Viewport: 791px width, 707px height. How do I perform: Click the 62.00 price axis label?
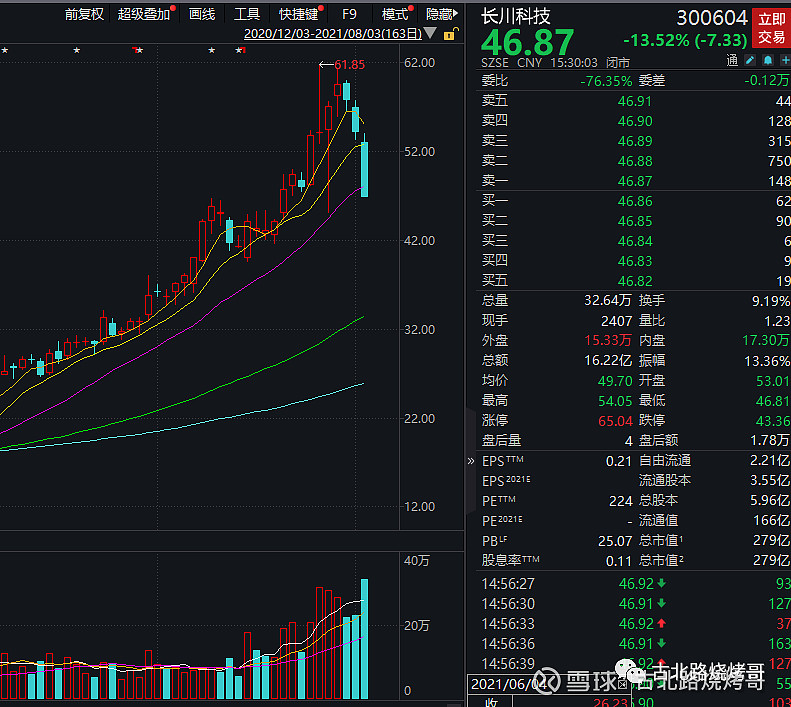(419, 63)
